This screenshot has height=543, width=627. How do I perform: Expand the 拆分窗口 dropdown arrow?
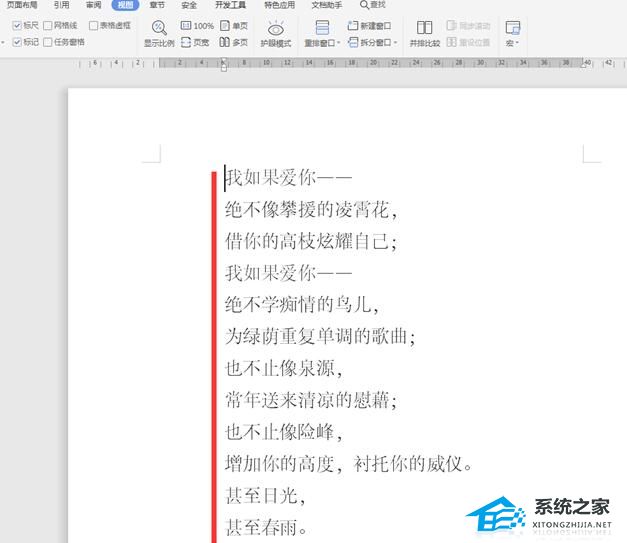tap(395, 42)
